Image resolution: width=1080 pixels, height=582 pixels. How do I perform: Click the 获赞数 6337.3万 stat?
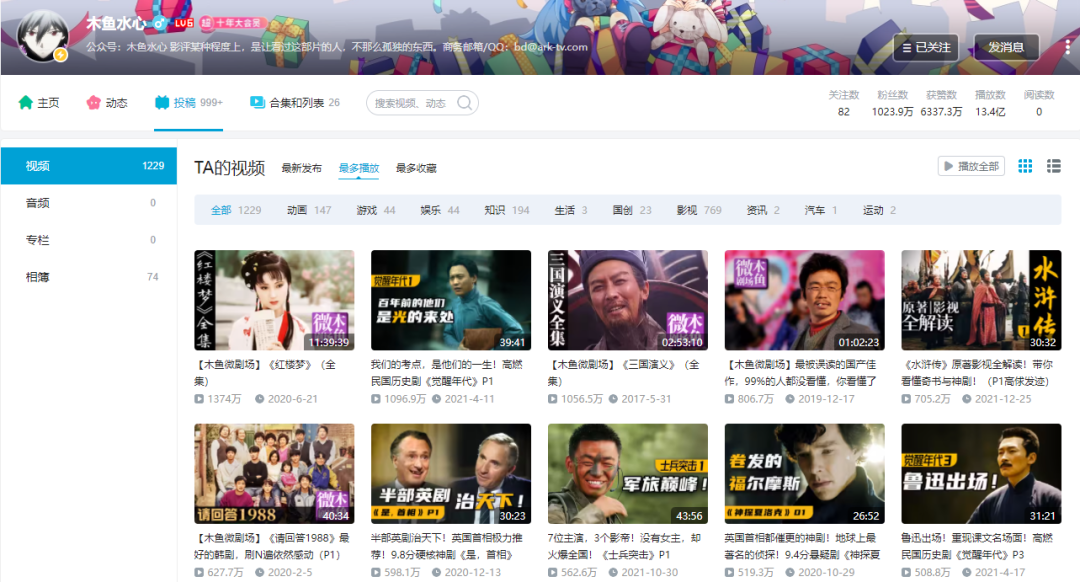click(941, 103)
